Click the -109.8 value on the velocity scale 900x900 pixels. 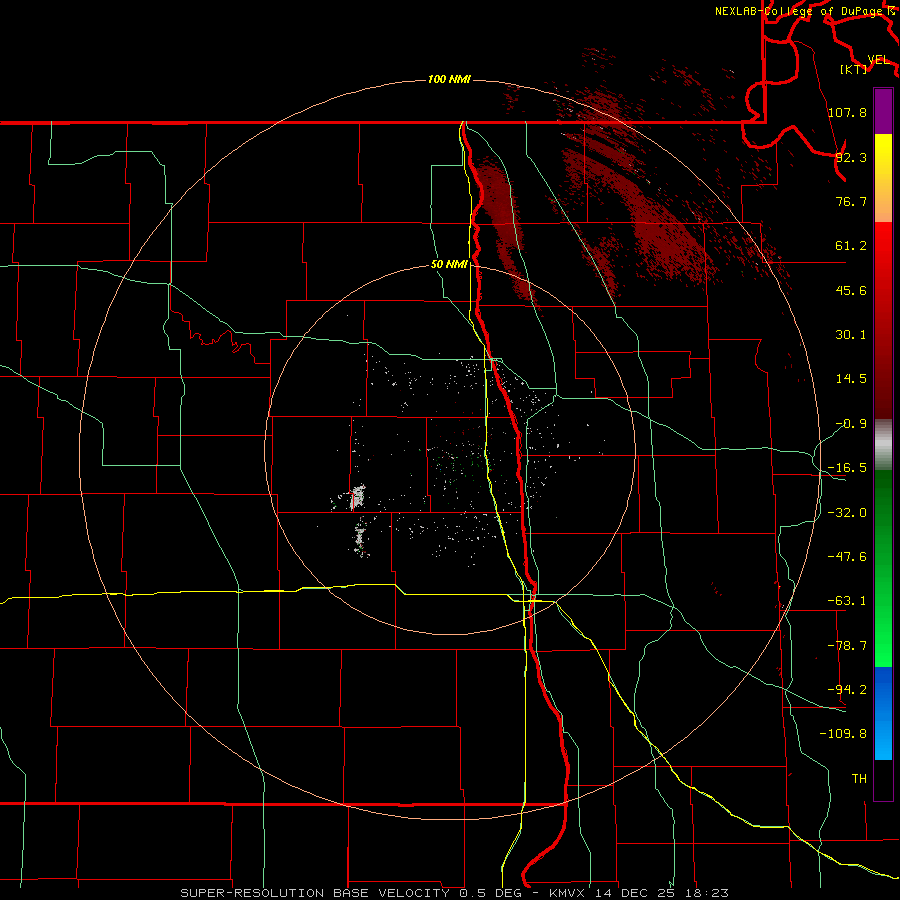(843, 734)
